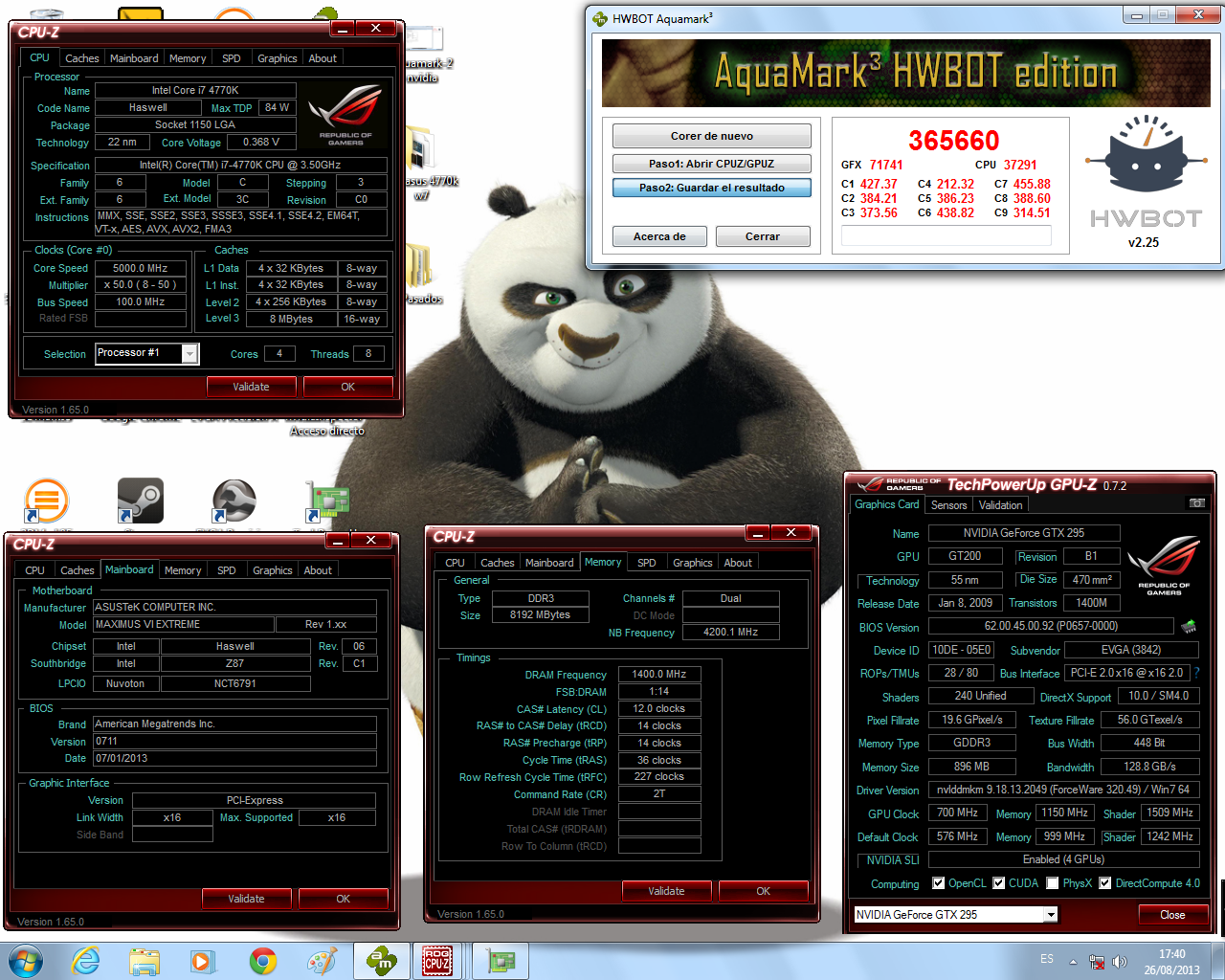Click the ROG CPU-Z taskbar icon
This screenshot has height=980, width=1225.
[x=437, y=961]
